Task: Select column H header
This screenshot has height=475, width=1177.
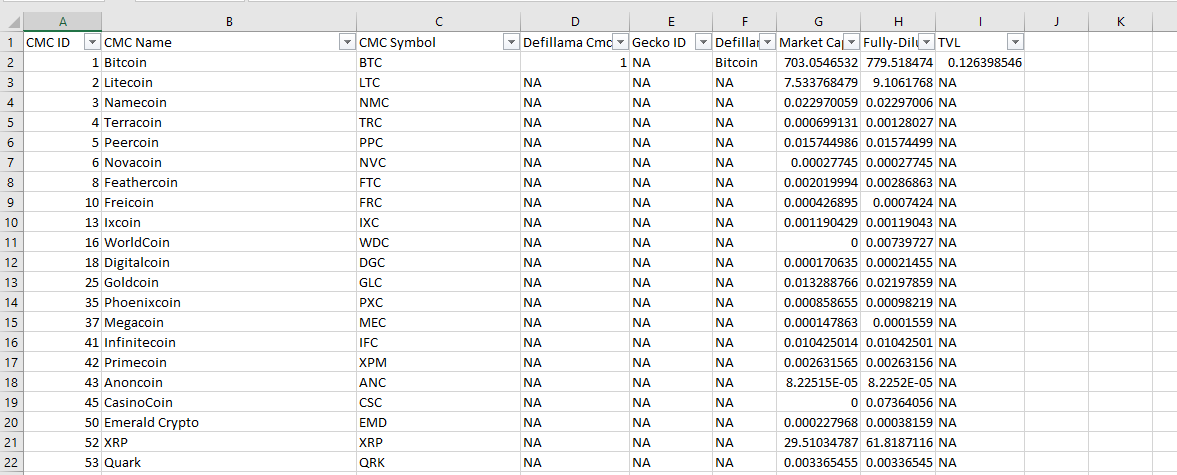Action: click(899, 22)
